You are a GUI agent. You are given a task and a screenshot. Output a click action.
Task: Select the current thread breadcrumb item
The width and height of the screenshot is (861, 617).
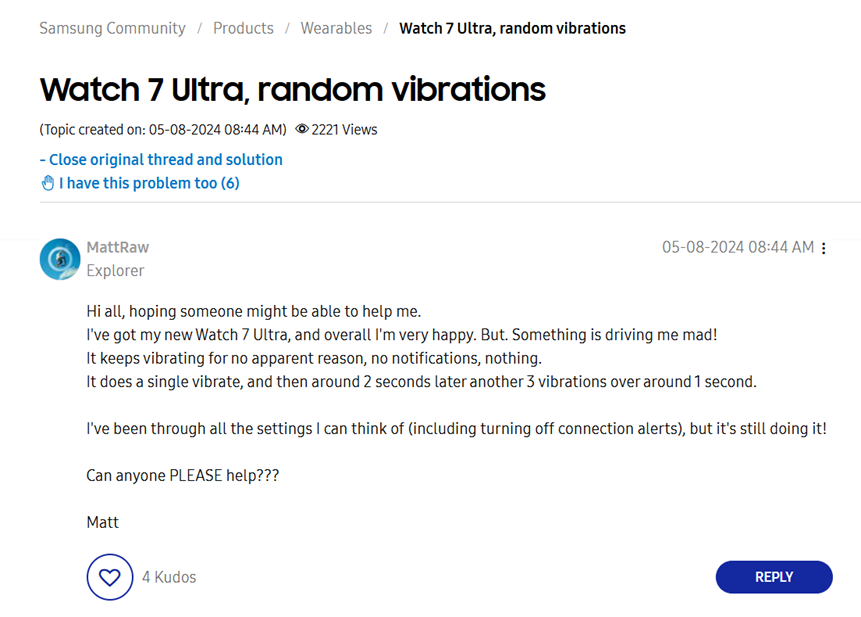(512, 28)
